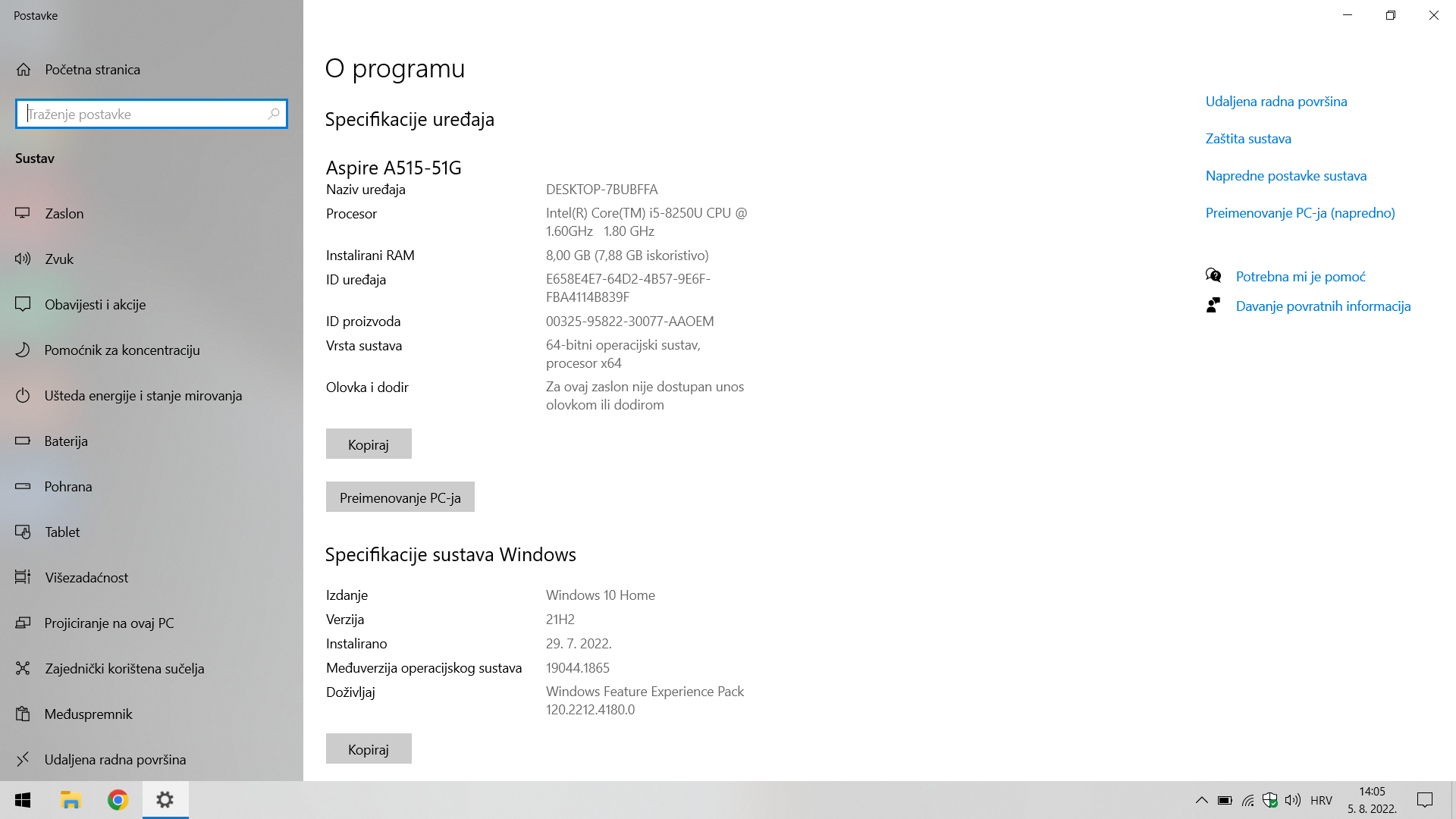The height and width of the screenshot is (819, 1456).
Task: Click Kopiraj under device specifications
Action: pyautogui.click(x=369, y=444)
